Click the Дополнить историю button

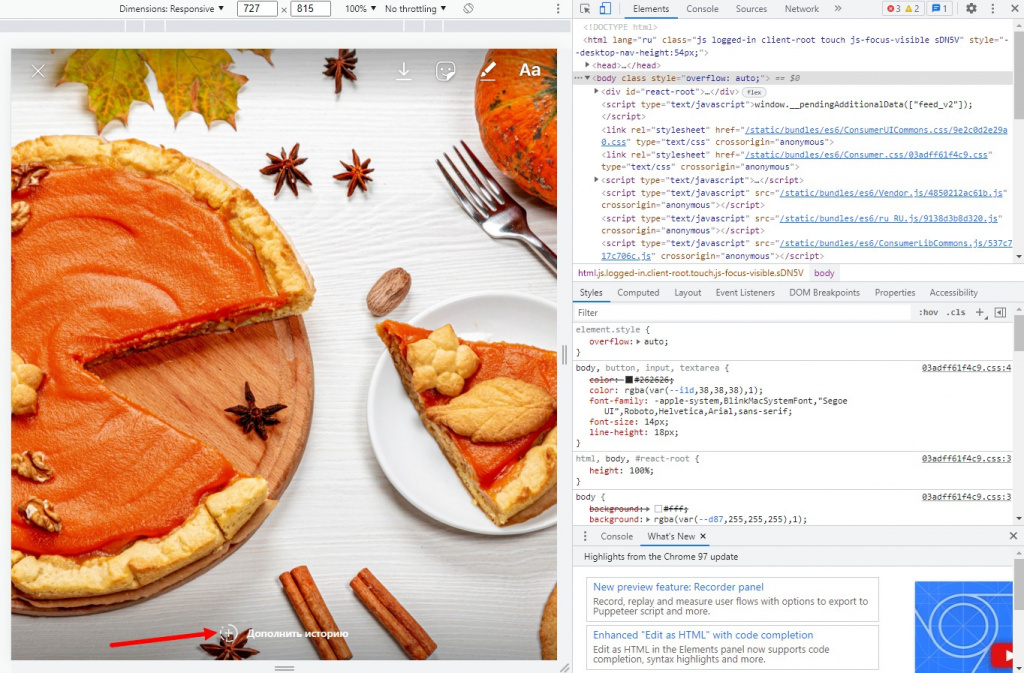(284, 633)
